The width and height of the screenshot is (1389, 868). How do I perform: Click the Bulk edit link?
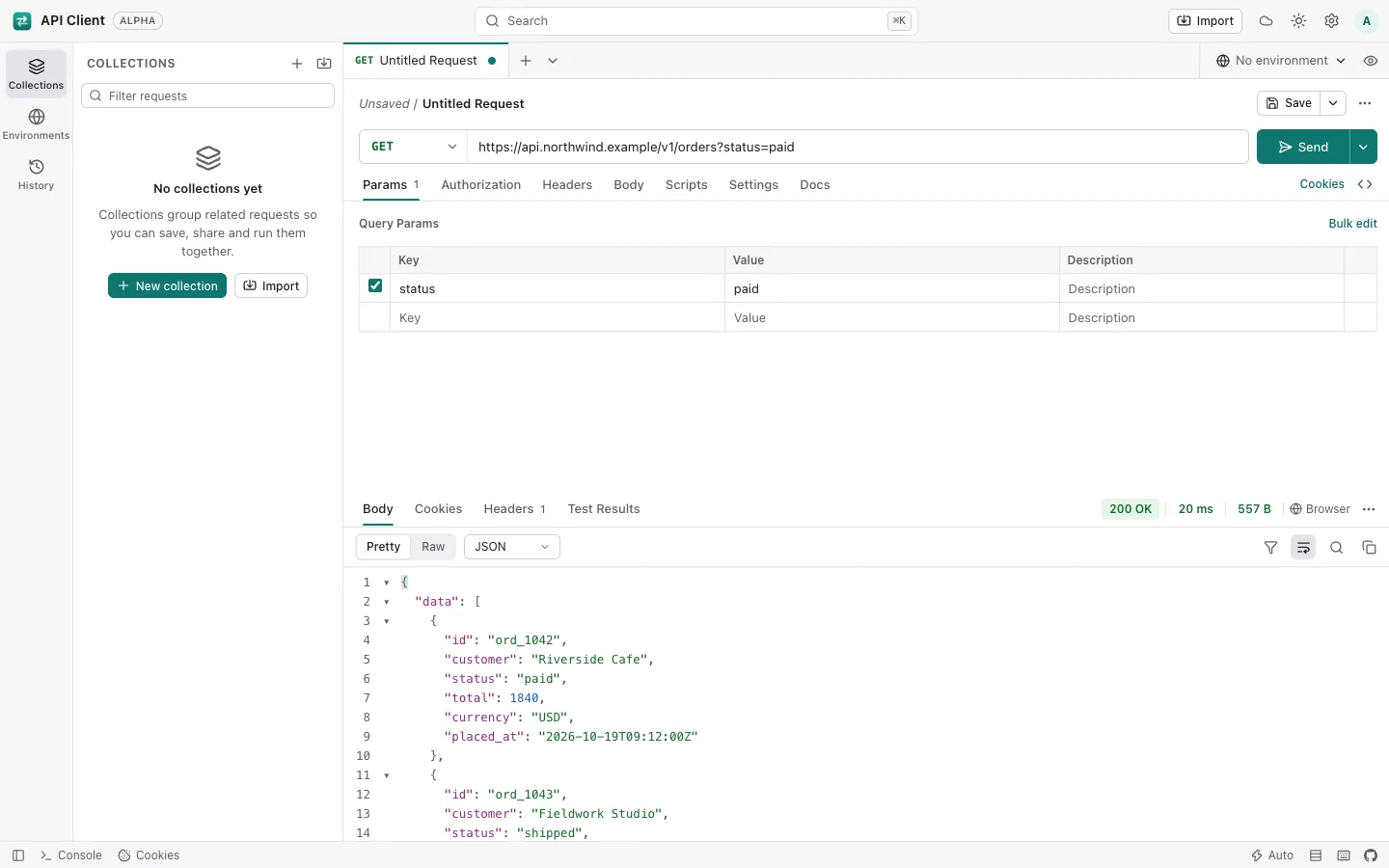1352,224
